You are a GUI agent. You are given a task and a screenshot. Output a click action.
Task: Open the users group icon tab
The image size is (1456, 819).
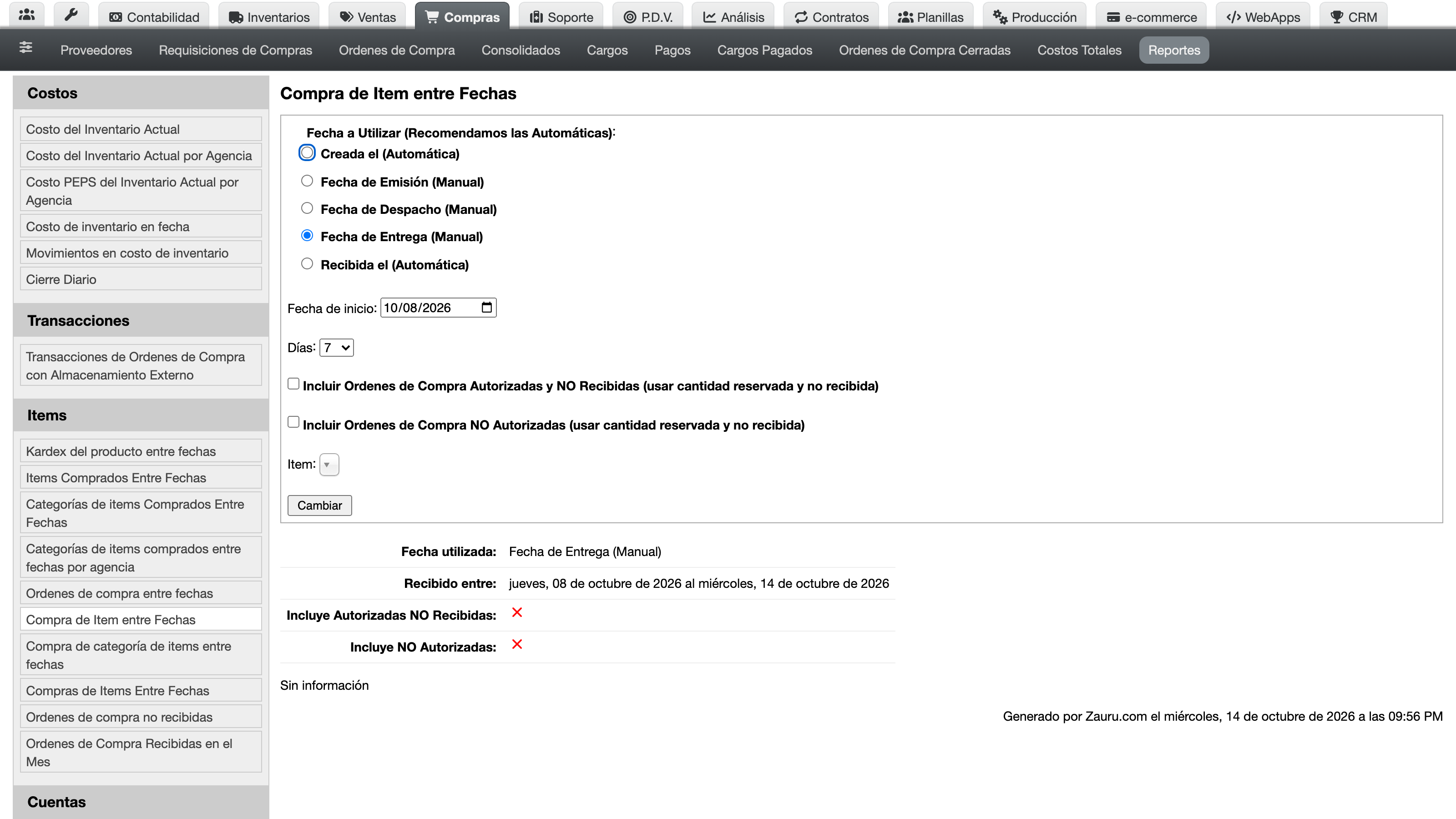tap(26, 15)
